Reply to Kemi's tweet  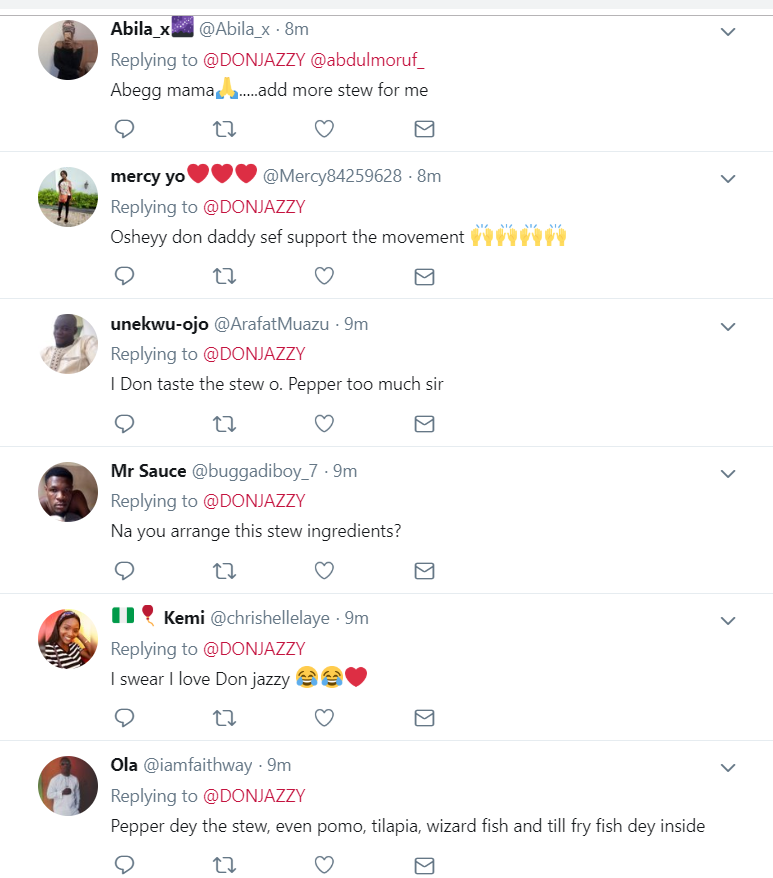tap(124, 717)
